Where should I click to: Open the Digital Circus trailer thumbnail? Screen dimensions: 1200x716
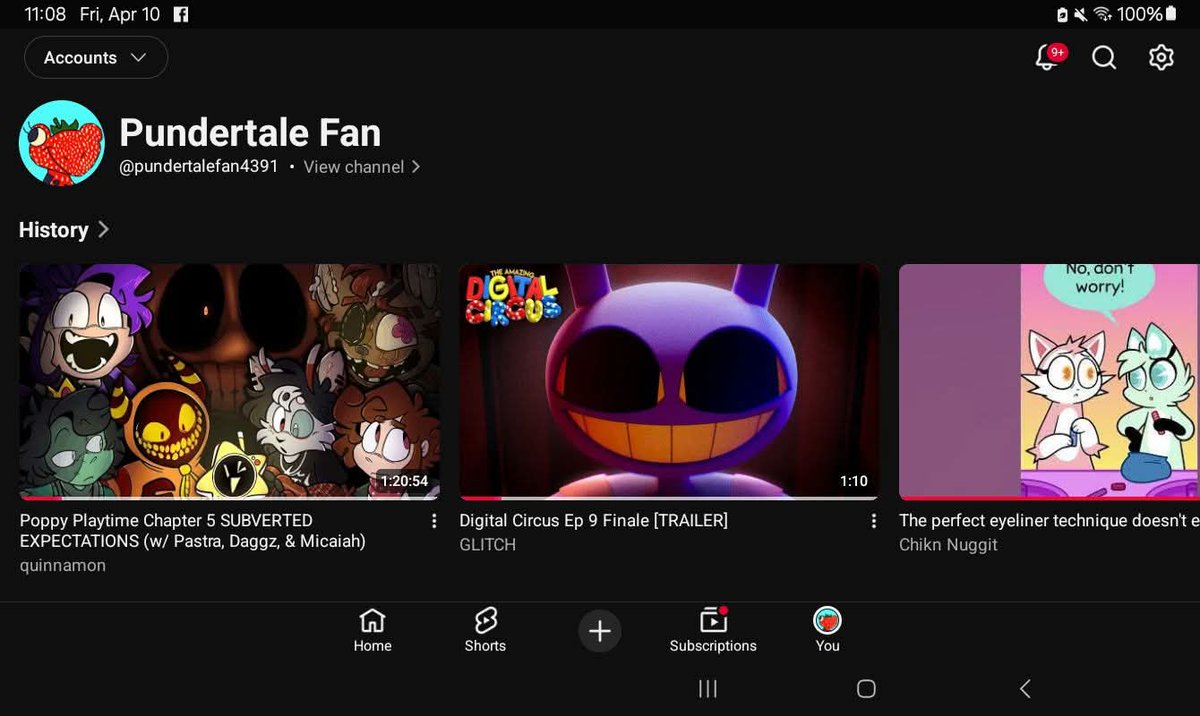point(669,381)
